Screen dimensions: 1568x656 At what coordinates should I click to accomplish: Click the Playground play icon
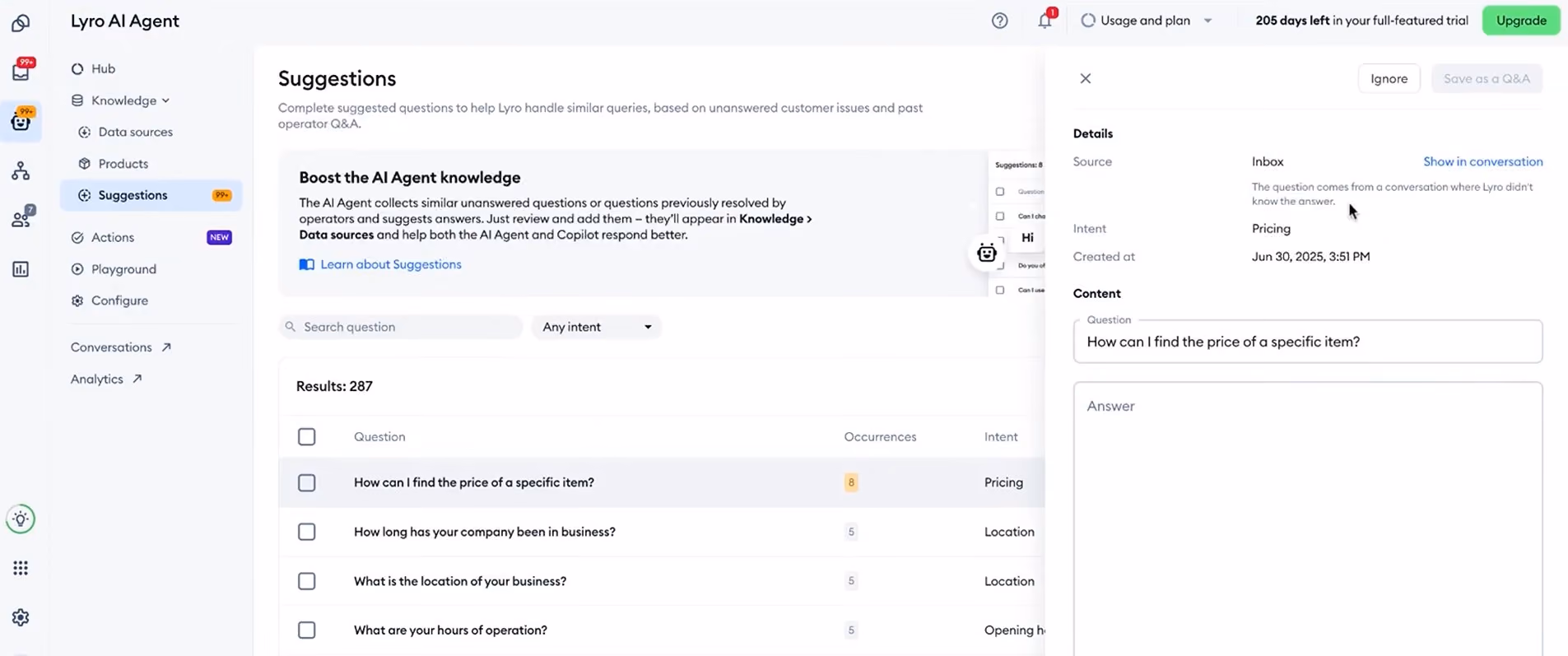77,269
